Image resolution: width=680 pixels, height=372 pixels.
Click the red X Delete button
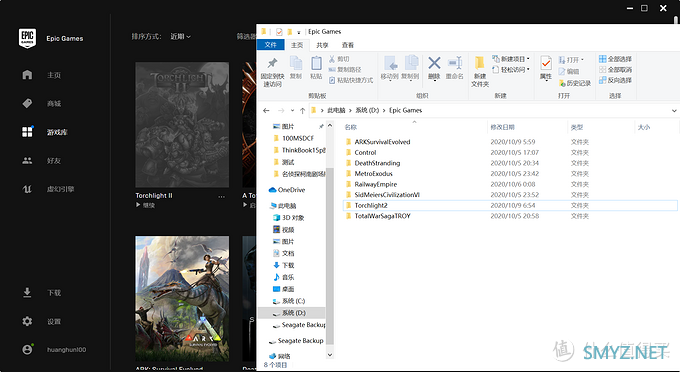(x=434, y=68)
